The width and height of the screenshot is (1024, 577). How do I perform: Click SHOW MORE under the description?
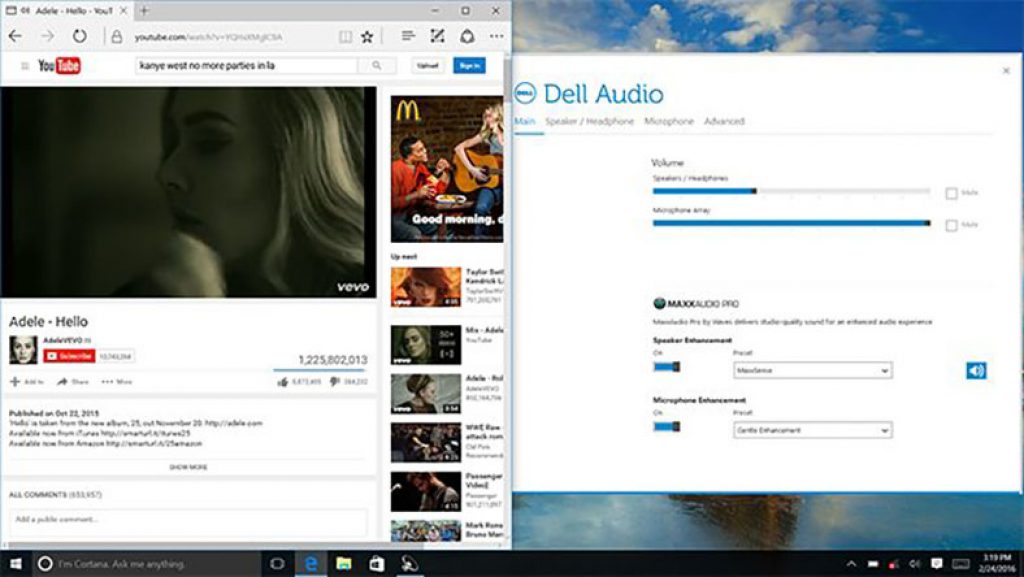188,467
